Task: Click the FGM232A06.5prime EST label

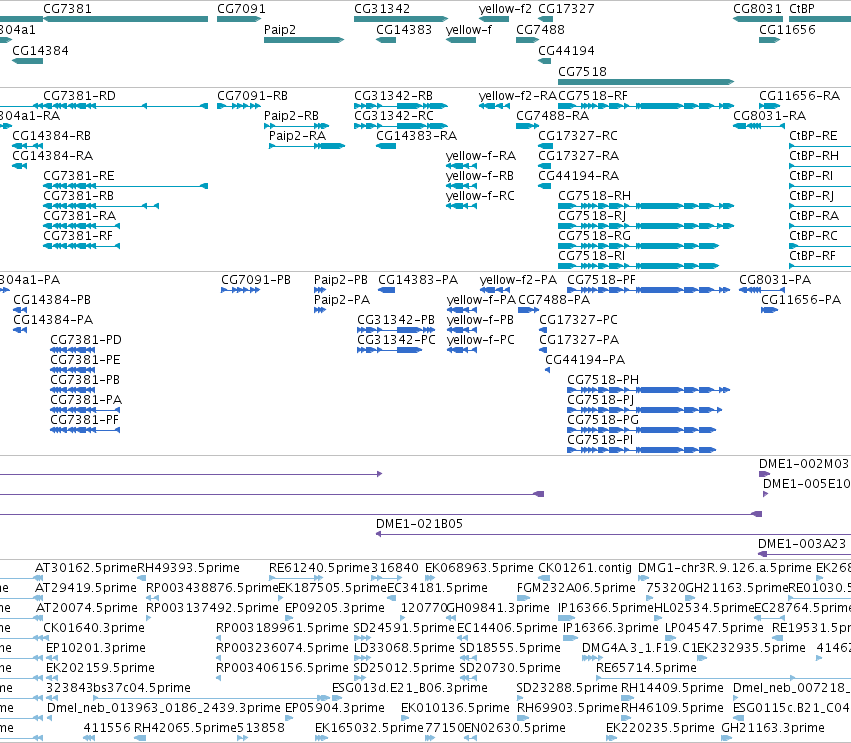Action: tap(576, 588)
